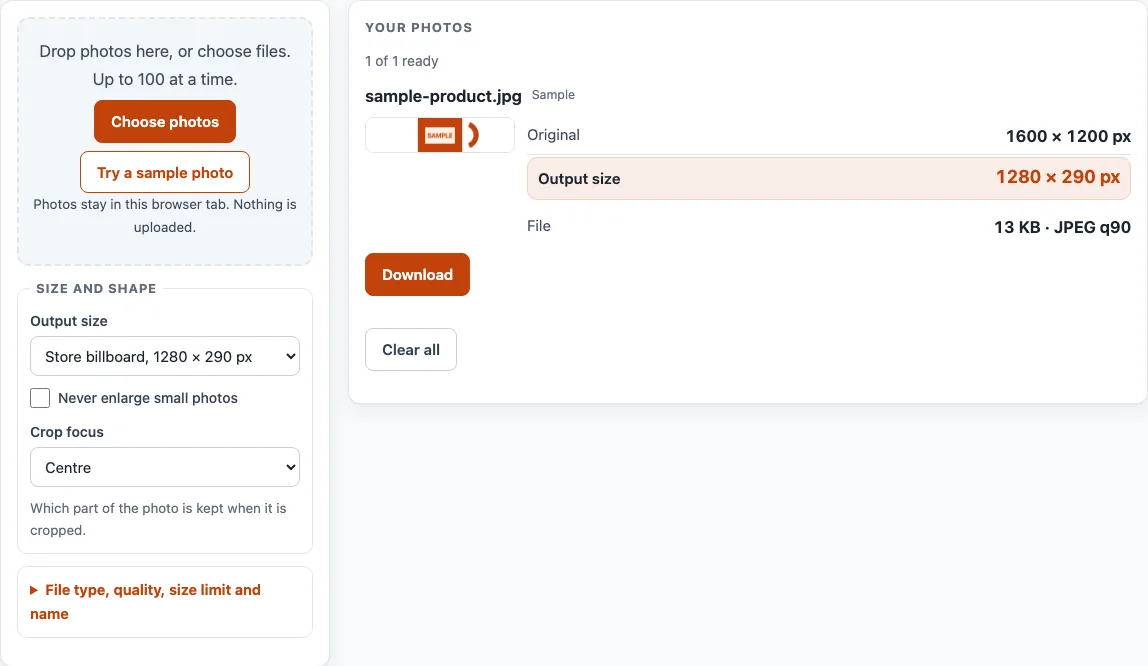Download the resized sample-product.jpg

(417, 274)
